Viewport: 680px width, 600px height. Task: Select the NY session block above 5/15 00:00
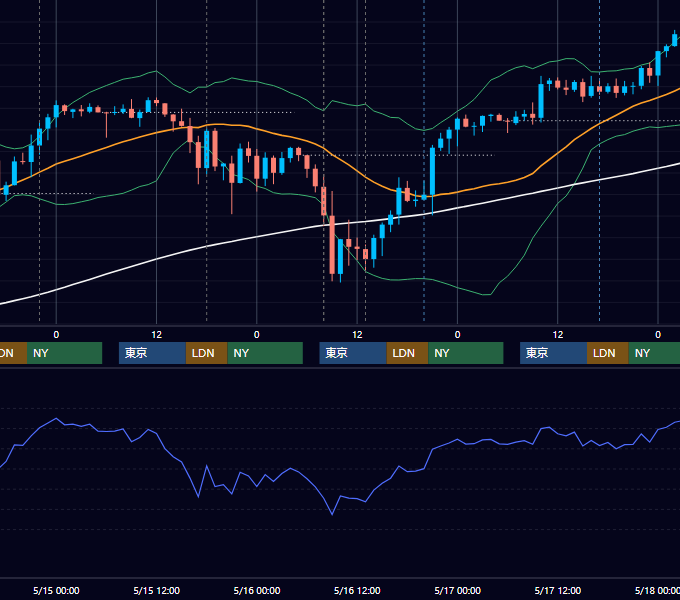[x=64, y=353]
